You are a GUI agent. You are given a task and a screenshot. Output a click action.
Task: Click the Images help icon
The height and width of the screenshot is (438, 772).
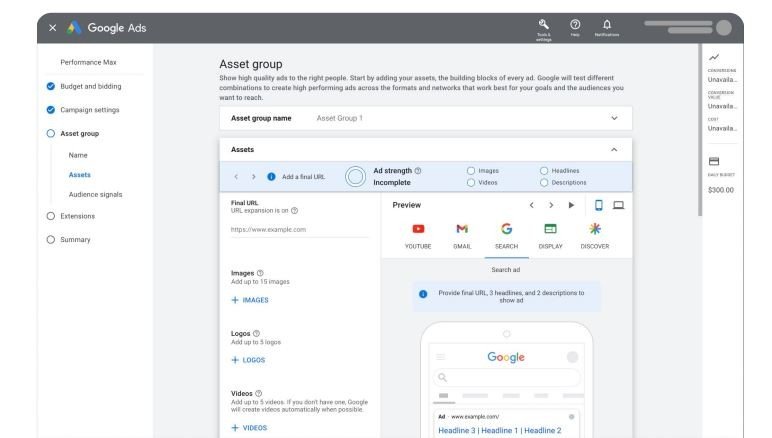tap(260, 273)
